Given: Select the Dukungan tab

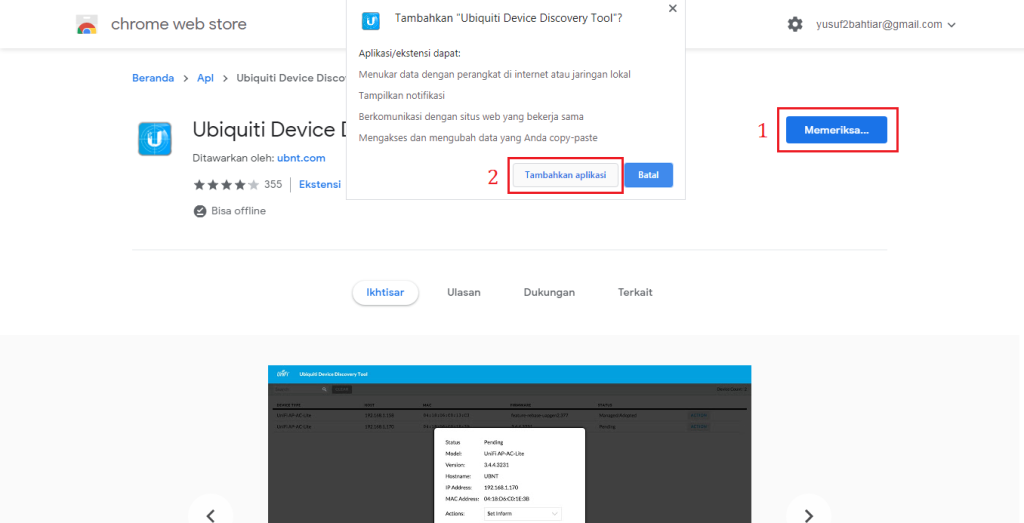Looking at the screenshot, I should pos(549,292).
